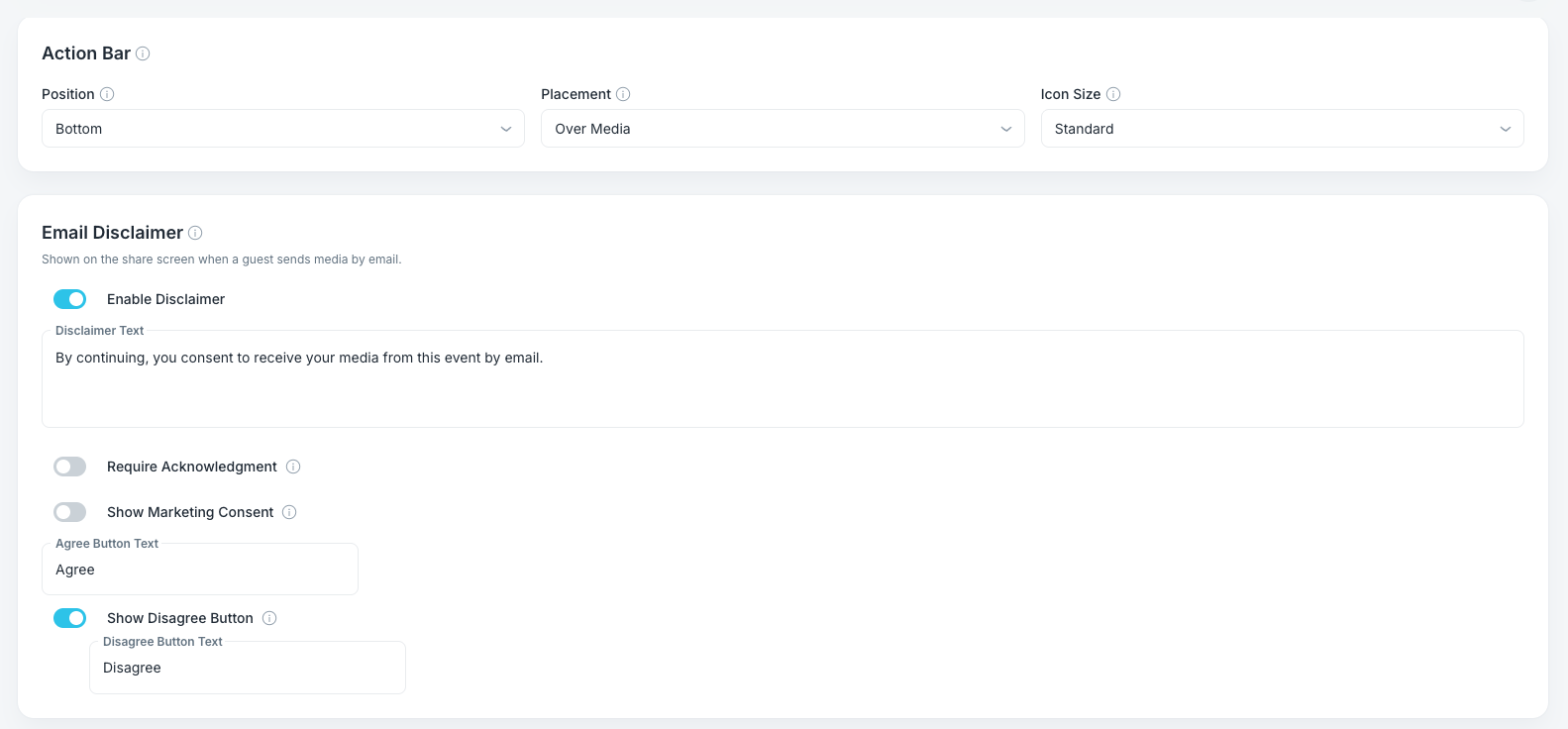The image size is (1568, 729).
Task: Click the Email Disclaimer heading
Action: (112, 233)
